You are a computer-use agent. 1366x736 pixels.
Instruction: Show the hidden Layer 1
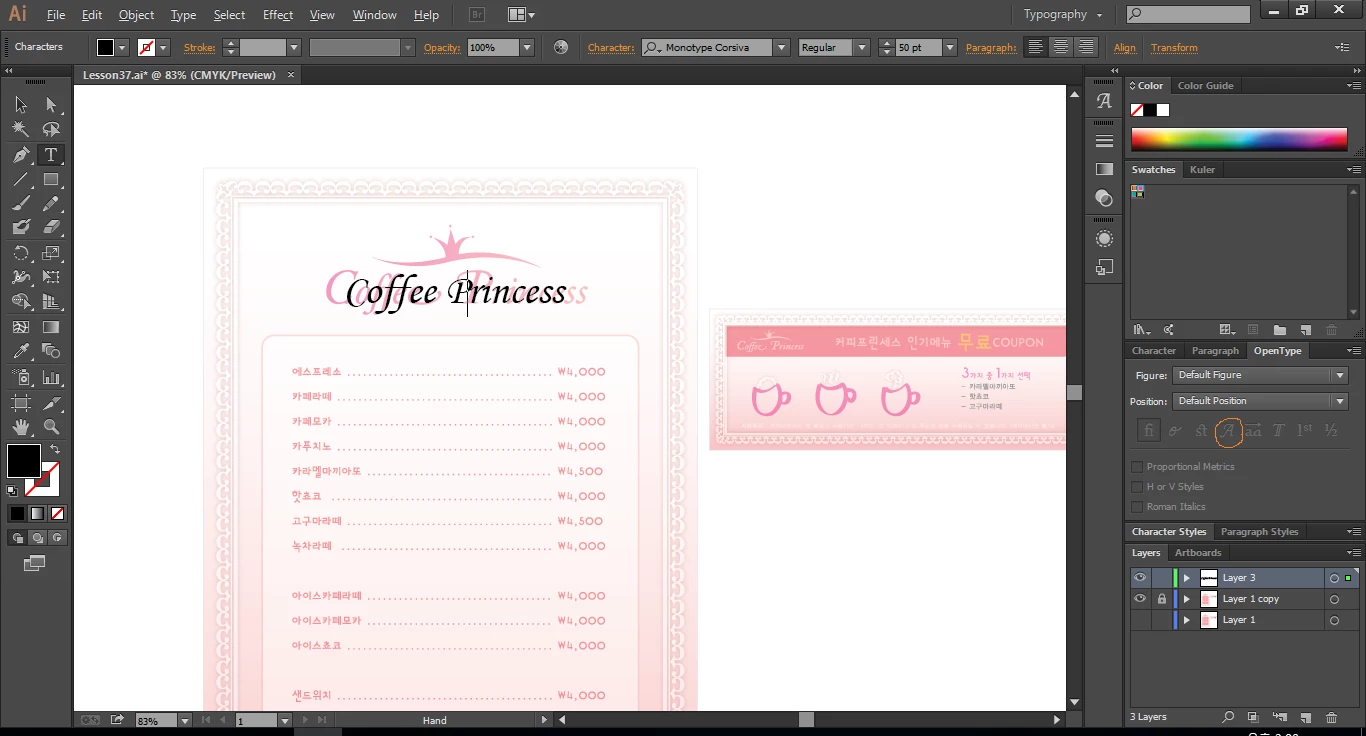1140,620
